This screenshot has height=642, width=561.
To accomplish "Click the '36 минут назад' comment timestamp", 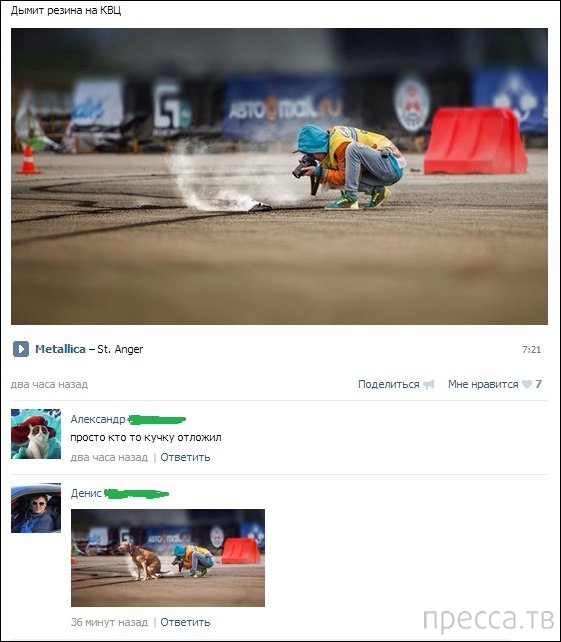I will pyautogui.click(x=109, y=622).
